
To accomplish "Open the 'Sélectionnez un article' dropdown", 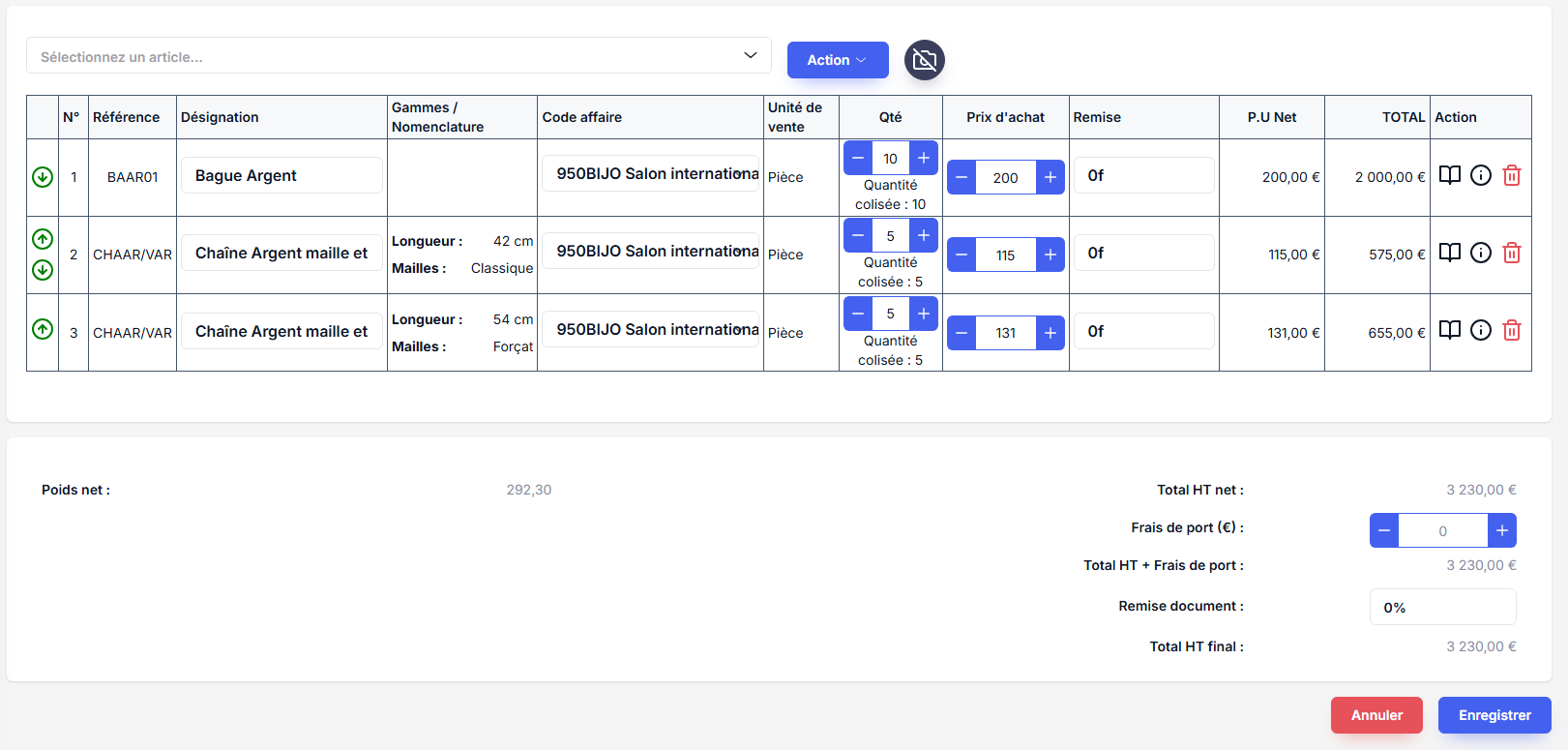I will point(399,56).
